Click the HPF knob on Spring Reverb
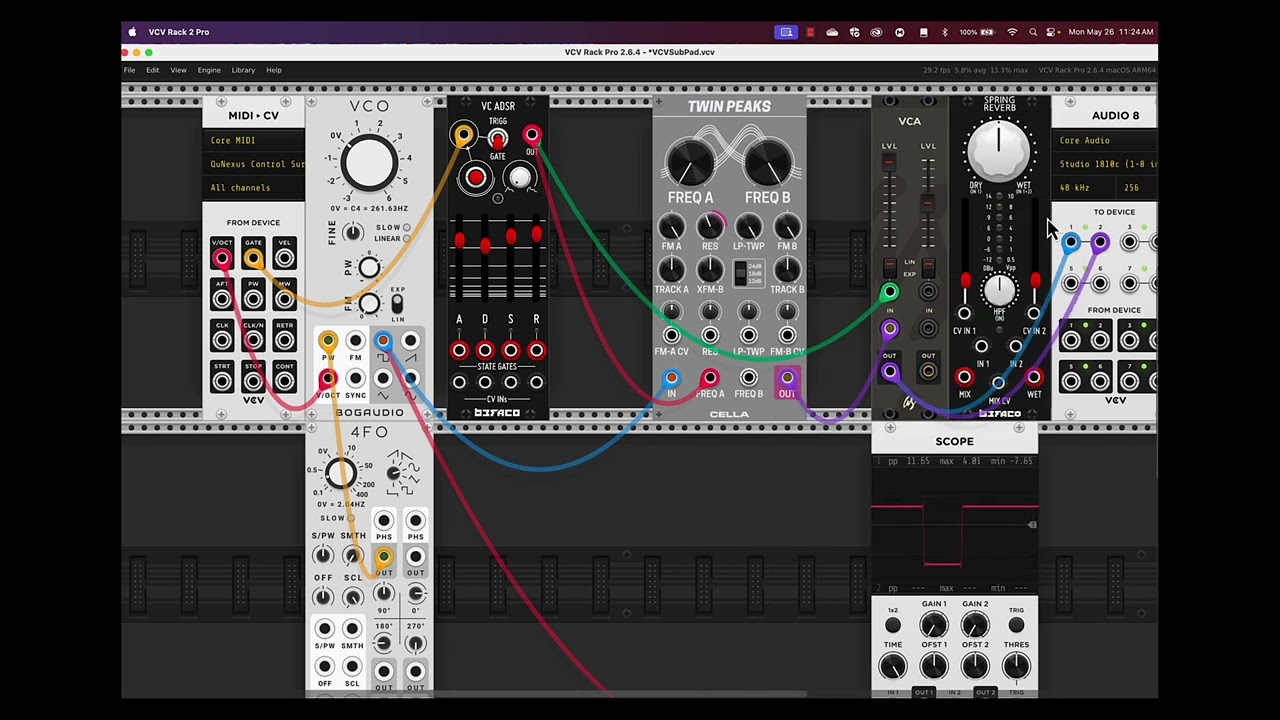Screen dimensions: 1280x720 (x=998, y=291)
